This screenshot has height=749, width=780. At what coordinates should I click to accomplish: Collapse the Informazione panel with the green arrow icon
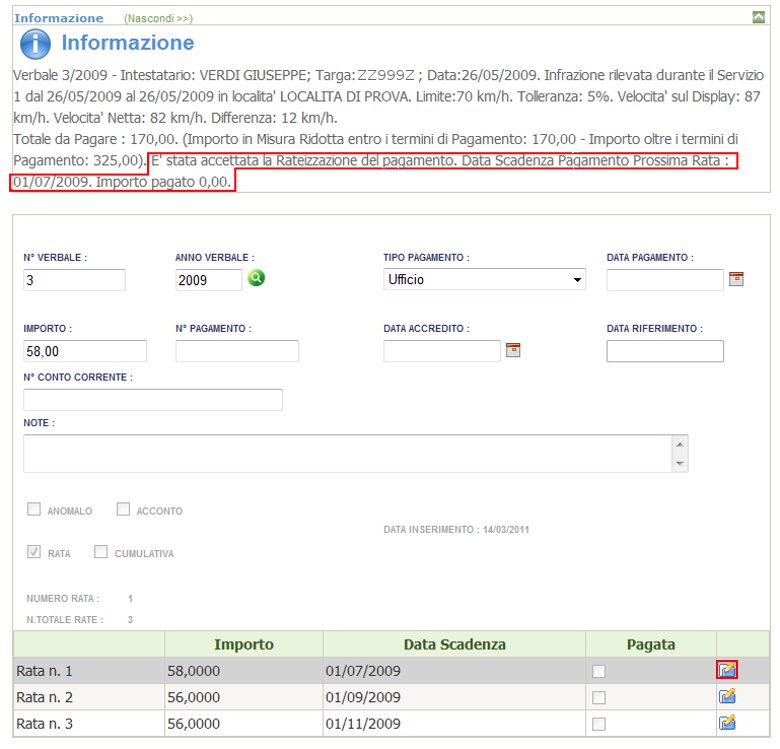(x=758, y=17)
